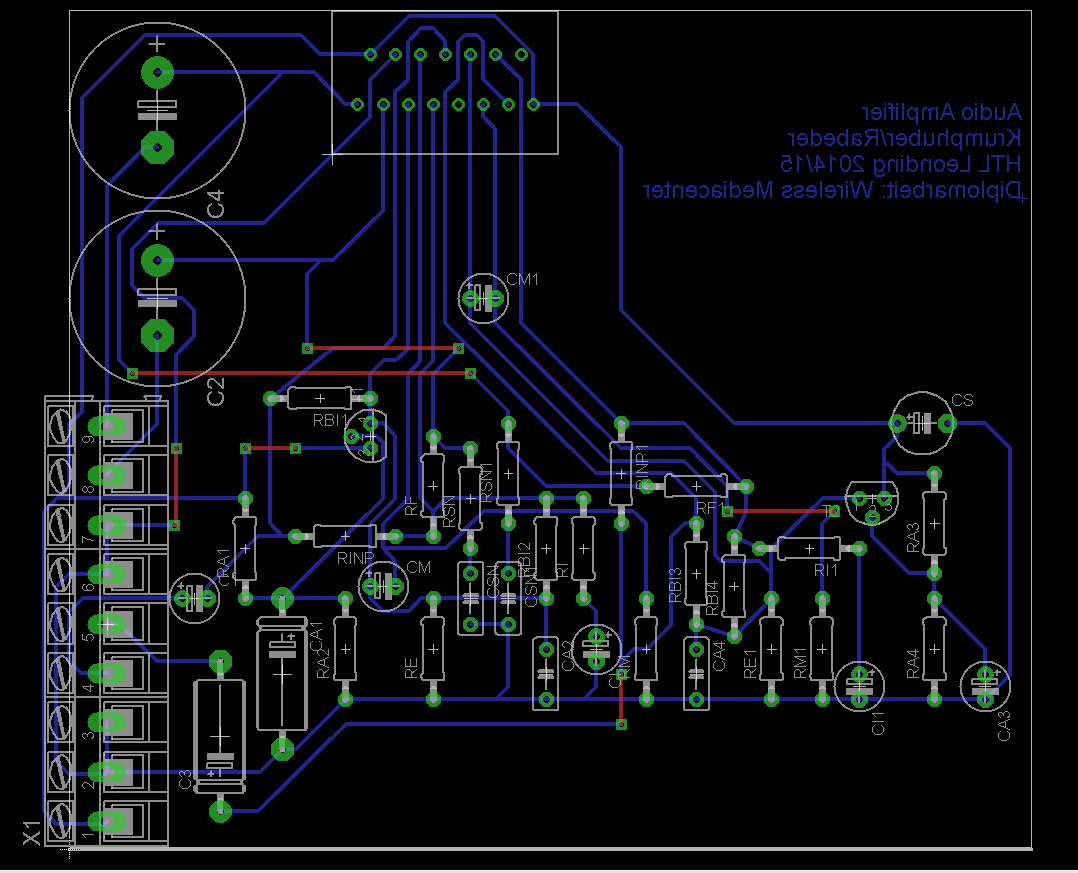Screen dimensions: 1078x873
Task: Select resistor RINP body
Action: pos(345,536)
